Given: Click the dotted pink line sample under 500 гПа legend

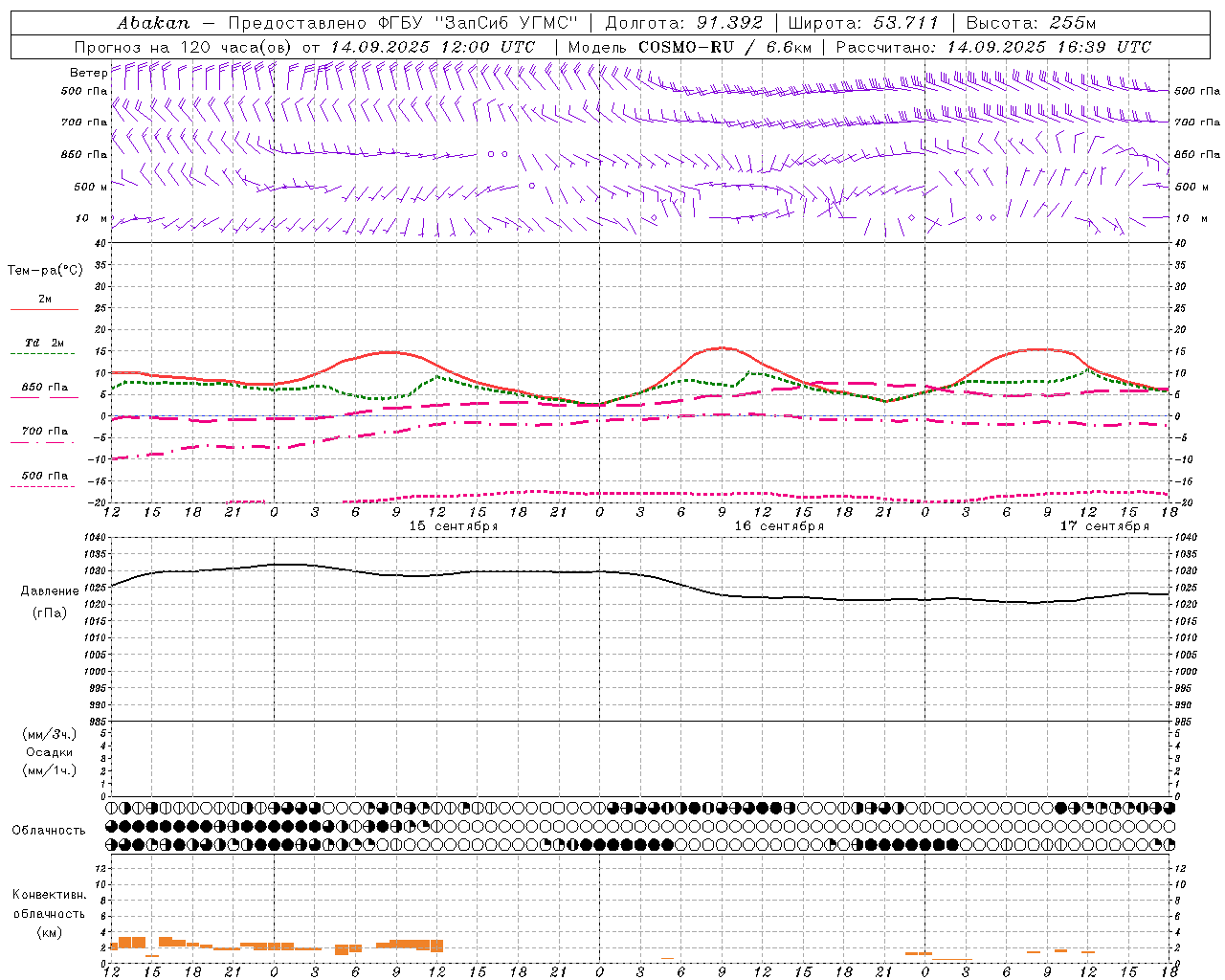Looking at the screenshot, I should (x=42, y=486).
